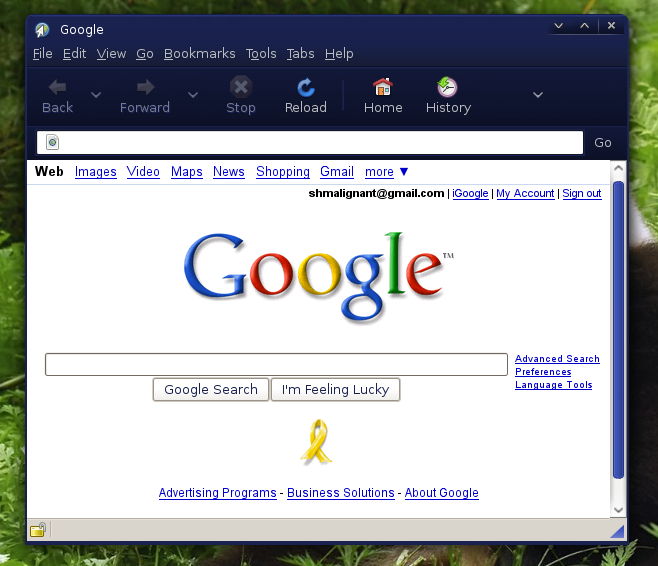The width and height of the screenshot is (658, 566).
Task: Shade window with title bar down chevron
Action: 559,26
